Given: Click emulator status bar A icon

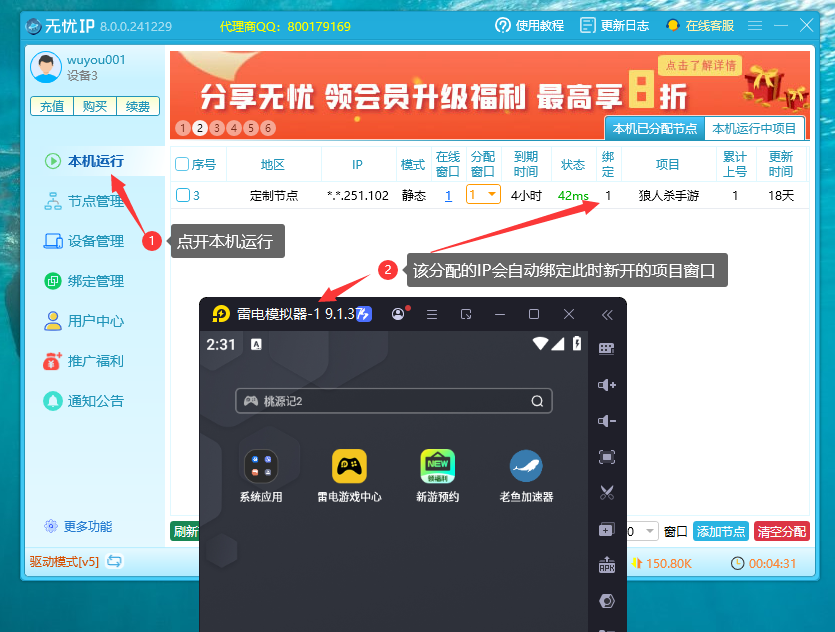Looking at the screenshot, I should click(x=256, y=344).
